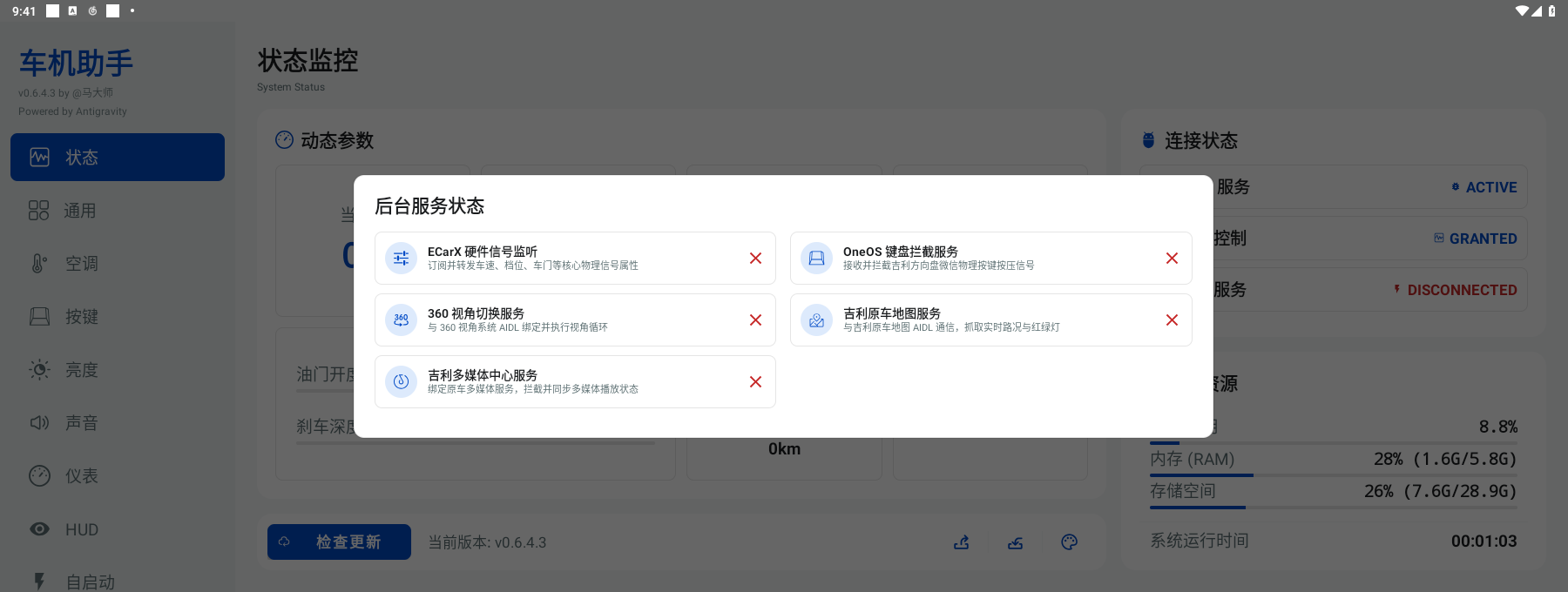Click red X status for ECarX 硬件信号监听
Screen dimensions: 1568x592
coord(755,259)
